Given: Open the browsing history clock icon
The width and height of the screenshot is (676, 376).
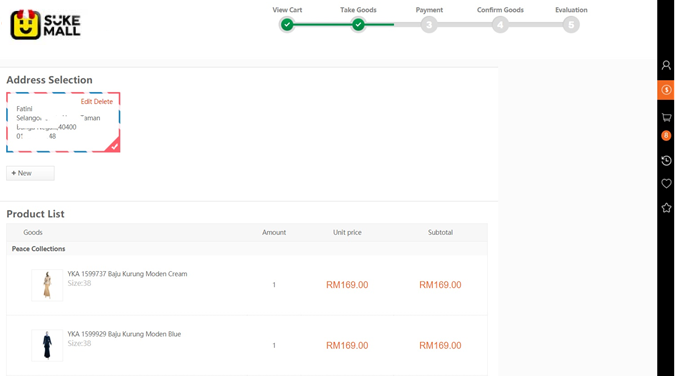Looking at the screenshot, I should 666,161.
